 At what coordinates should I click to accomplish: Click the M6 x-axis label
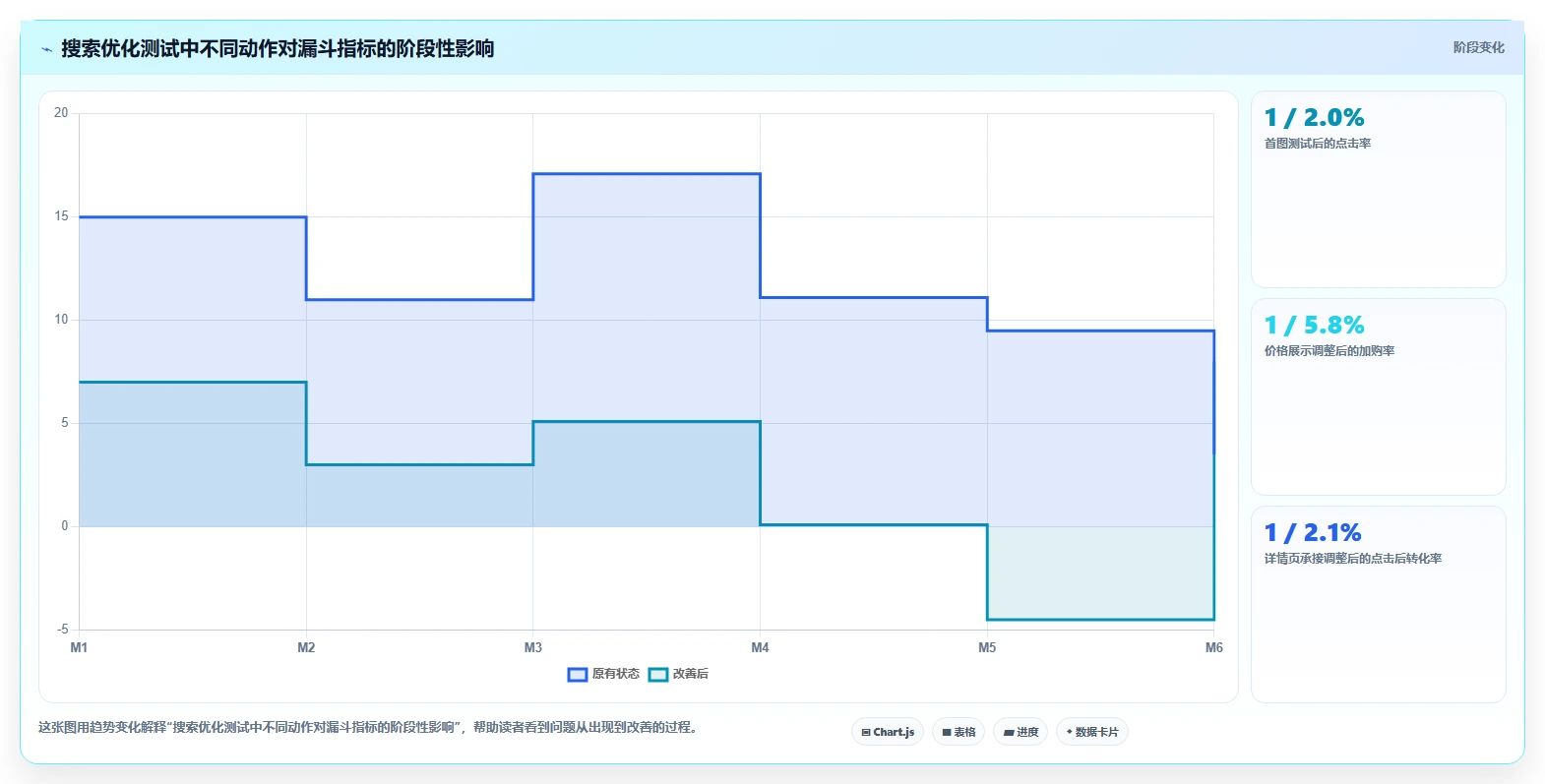1213,647
